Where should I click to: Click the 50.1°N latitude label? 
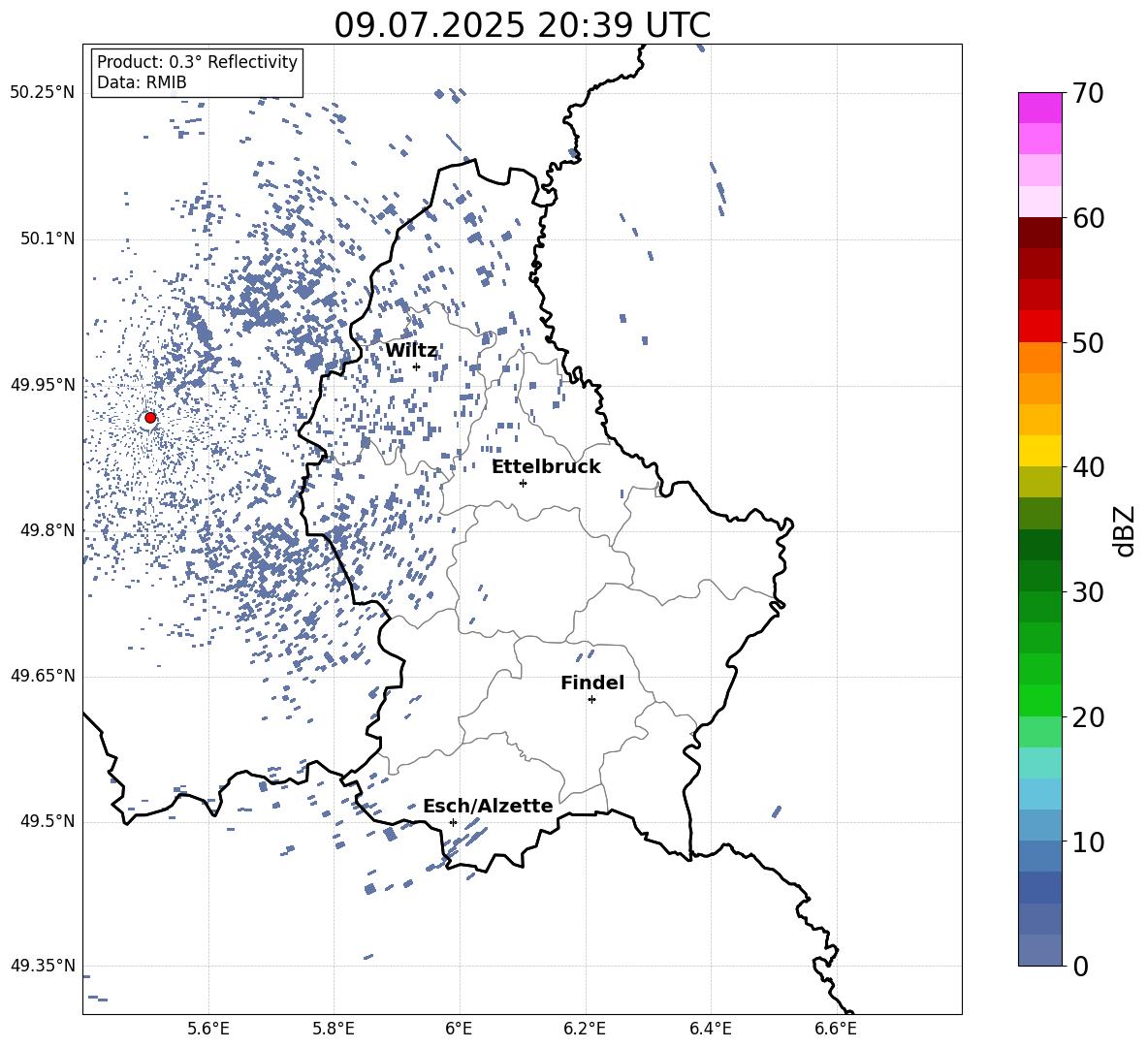pos(47,239)
